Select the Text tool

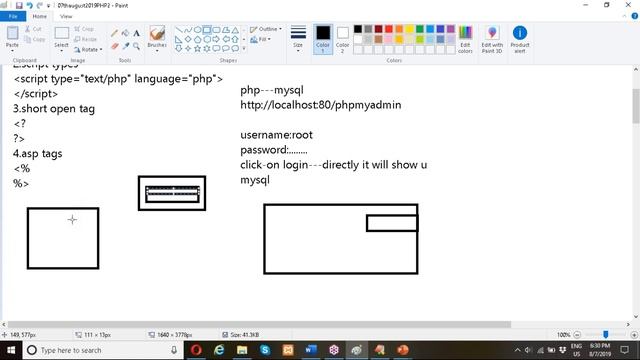pyautogui.click(x=136, y=33)
